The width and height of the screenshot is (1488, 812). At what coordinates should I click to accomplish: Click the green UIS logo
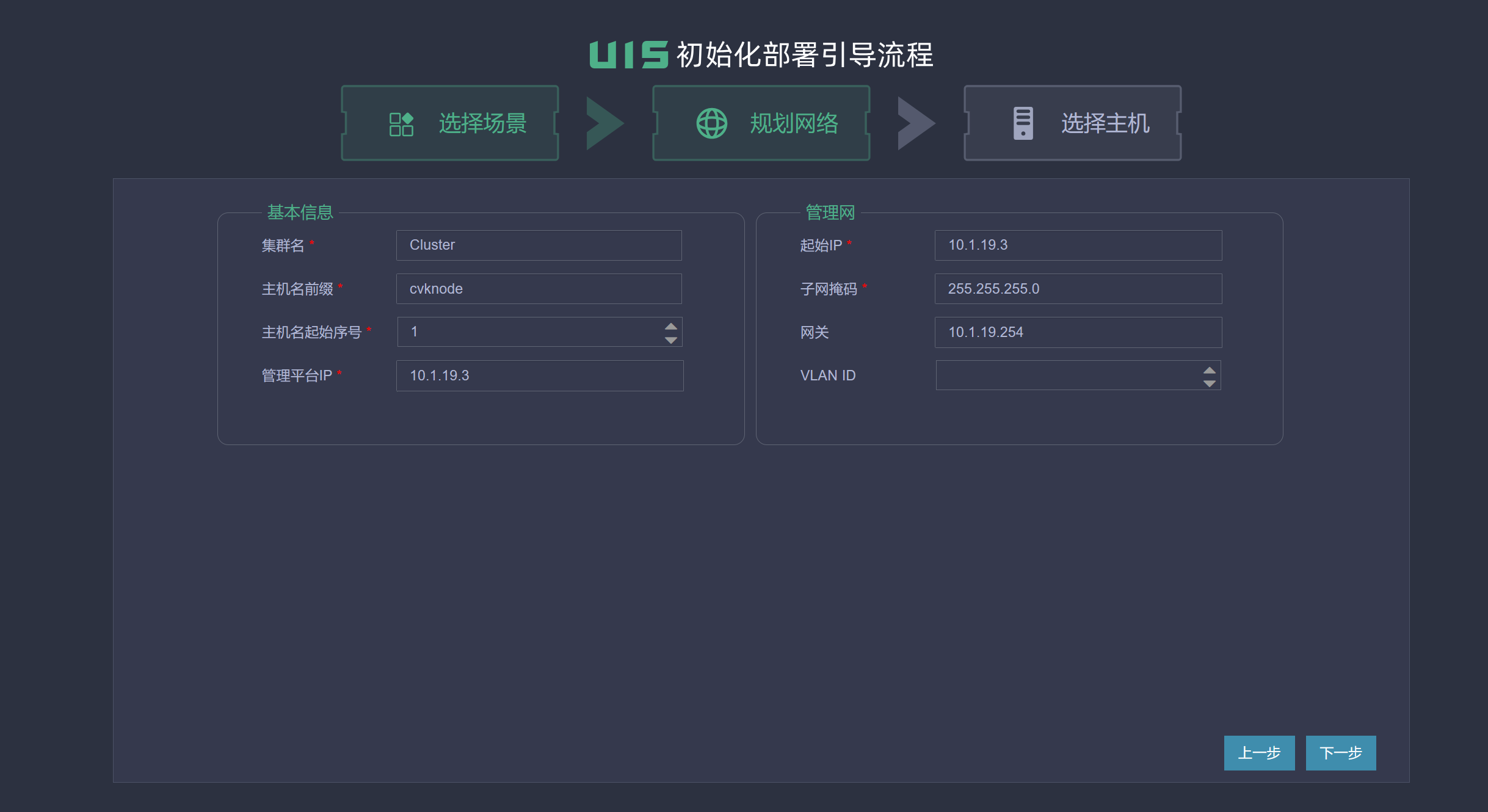click(x=628, y=55)
